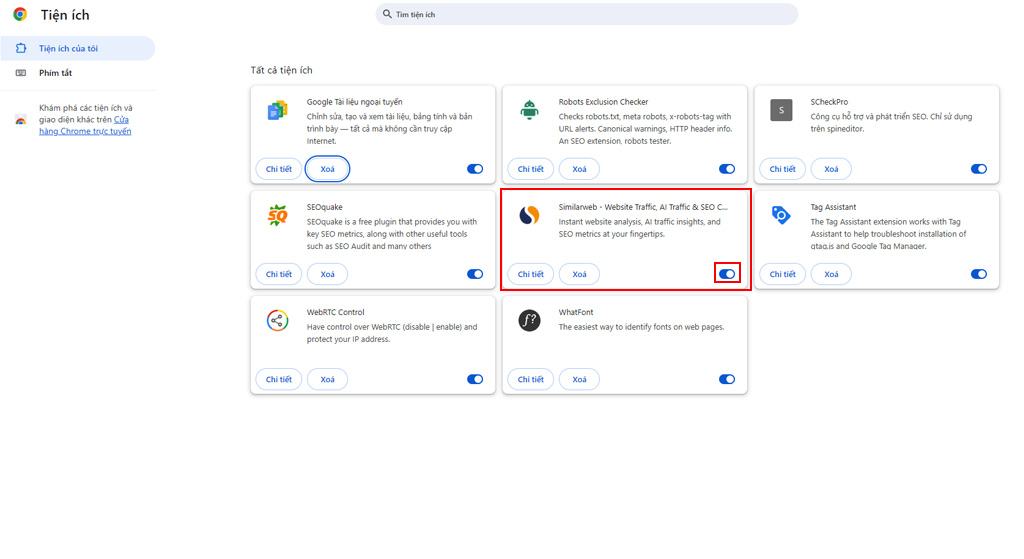The image size is (1024, 559).
Task: Click the WhatFont extension icon
Action: (x=530, y=321)
